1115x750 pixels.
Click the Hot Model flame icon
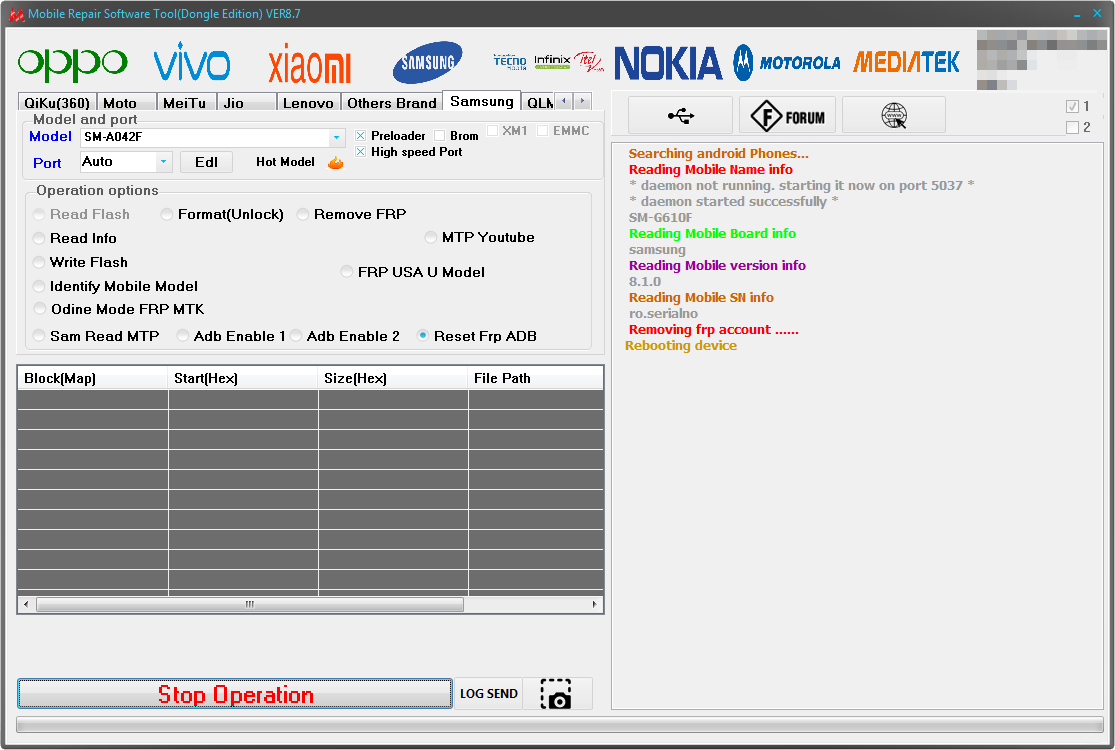click(x=336, y=163)
